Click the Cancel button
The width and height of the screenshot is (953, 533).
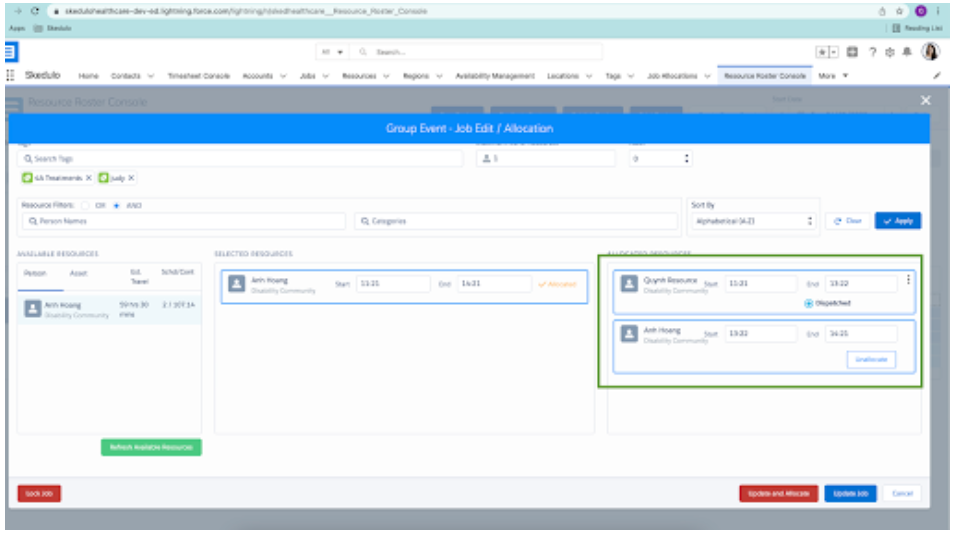tap(902, 493)
